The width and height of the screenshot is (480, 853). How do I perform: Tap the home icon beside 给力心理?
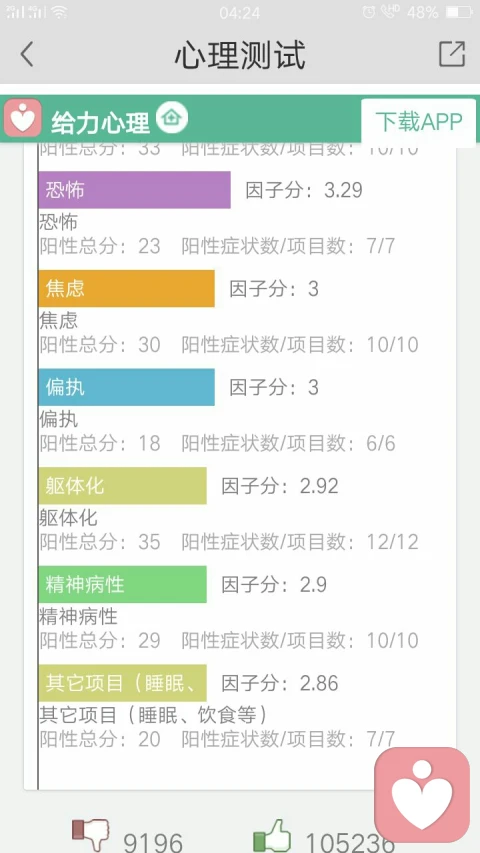(172, 117)
